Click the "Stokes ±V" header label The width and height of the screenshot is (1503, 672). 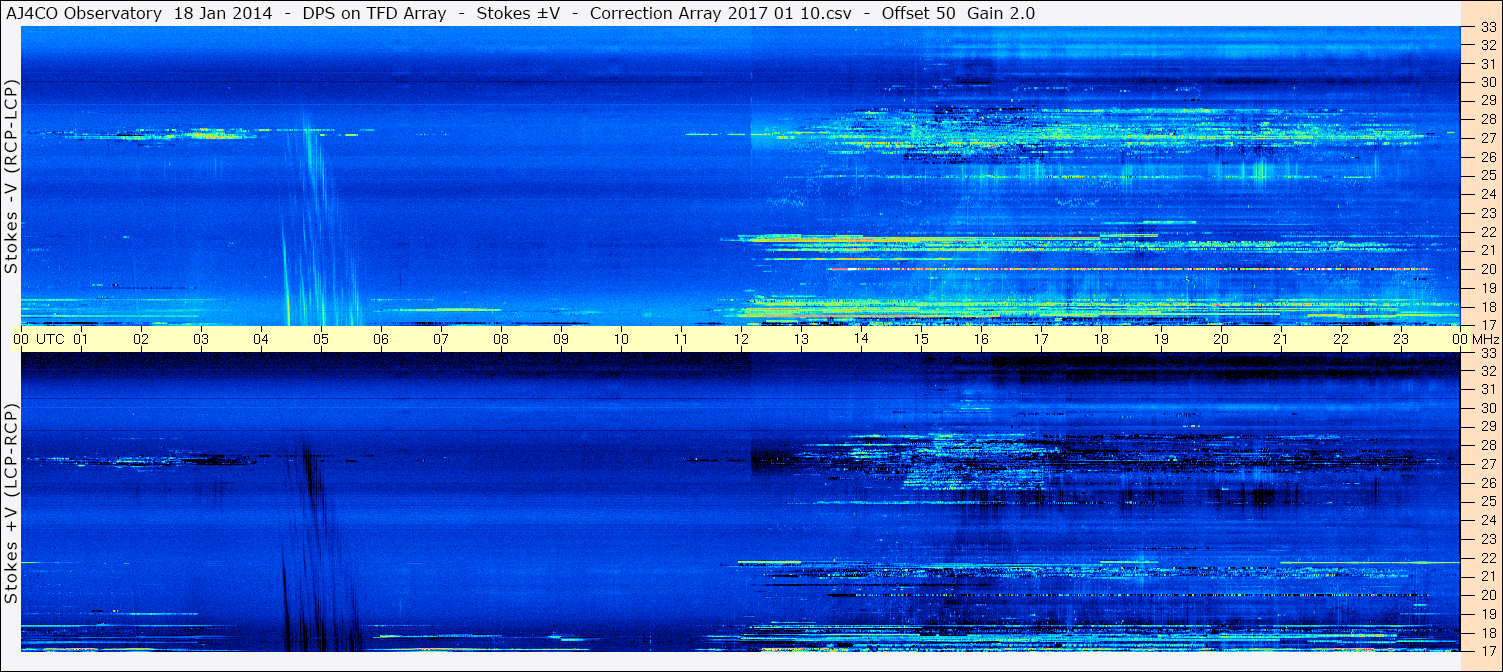(518, 14)
